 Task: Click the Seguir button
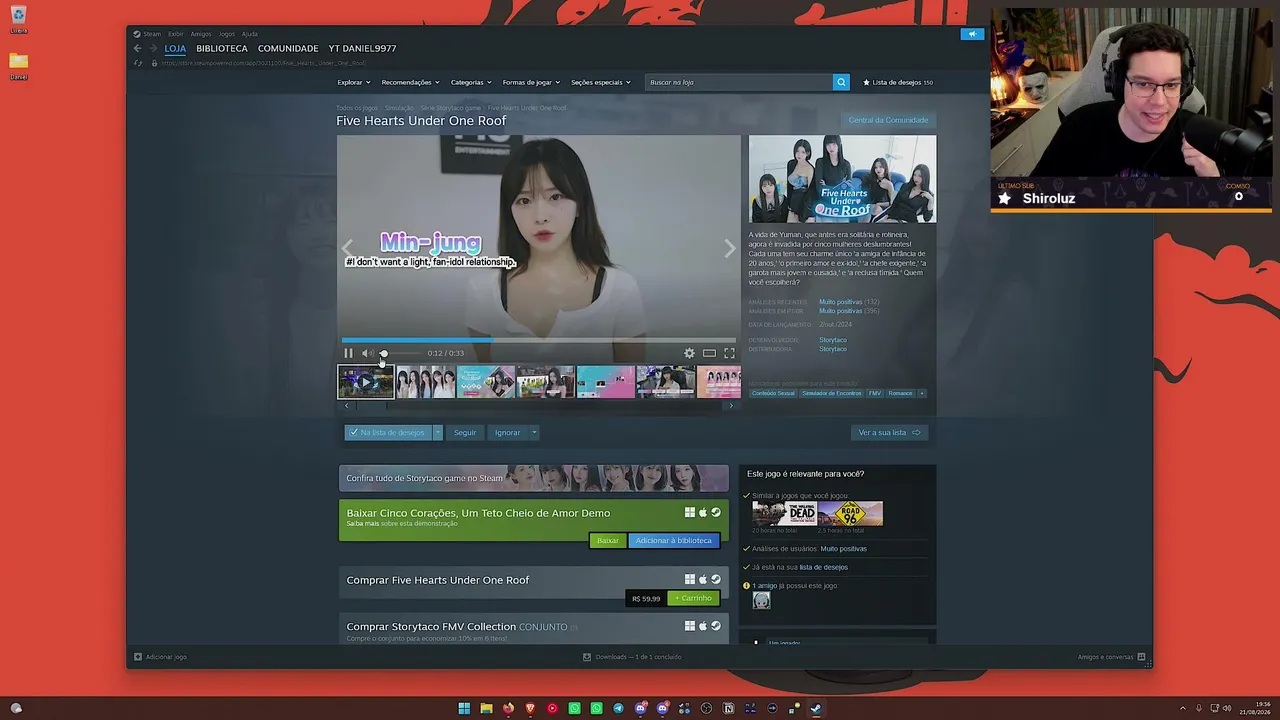465,432
